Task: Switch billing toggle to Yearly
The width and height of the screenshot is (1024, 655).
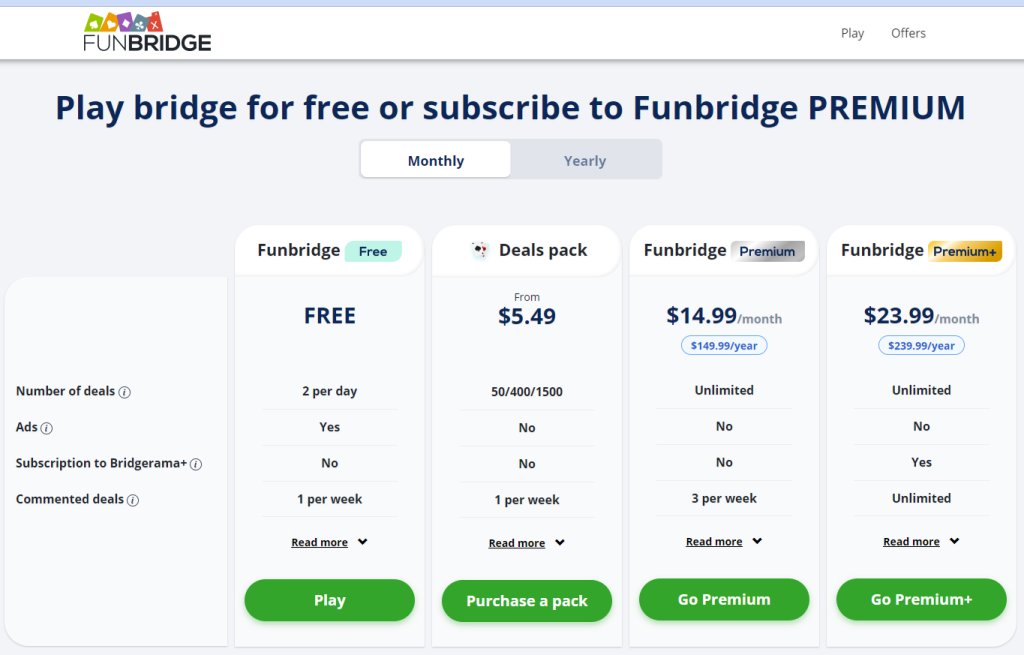Action: [x=585, y=160]
